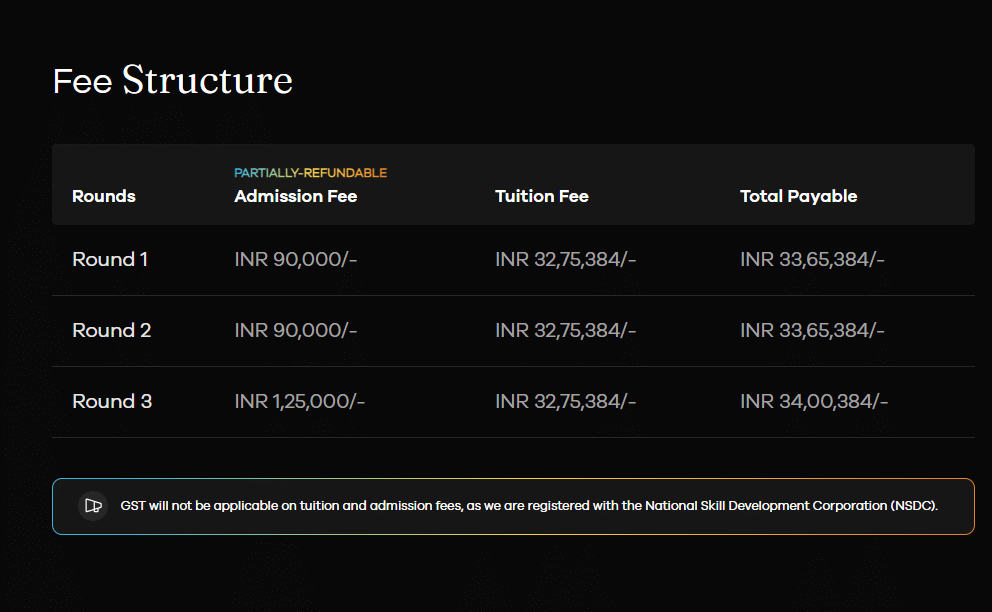
Task: Select the Rounds column header
Action: (x=104, y=196)
